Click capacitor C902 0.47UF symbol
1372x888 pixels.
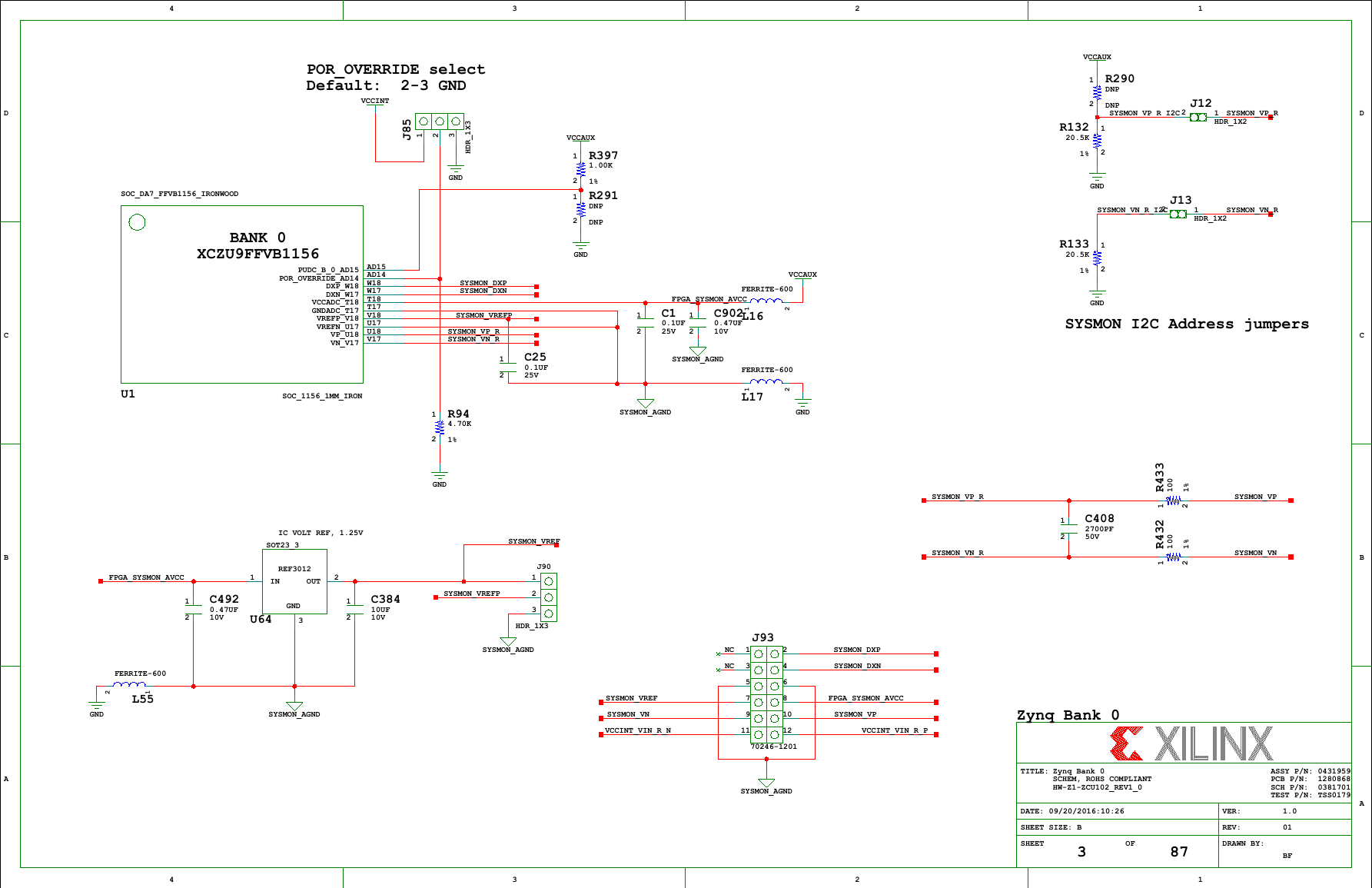698,323
